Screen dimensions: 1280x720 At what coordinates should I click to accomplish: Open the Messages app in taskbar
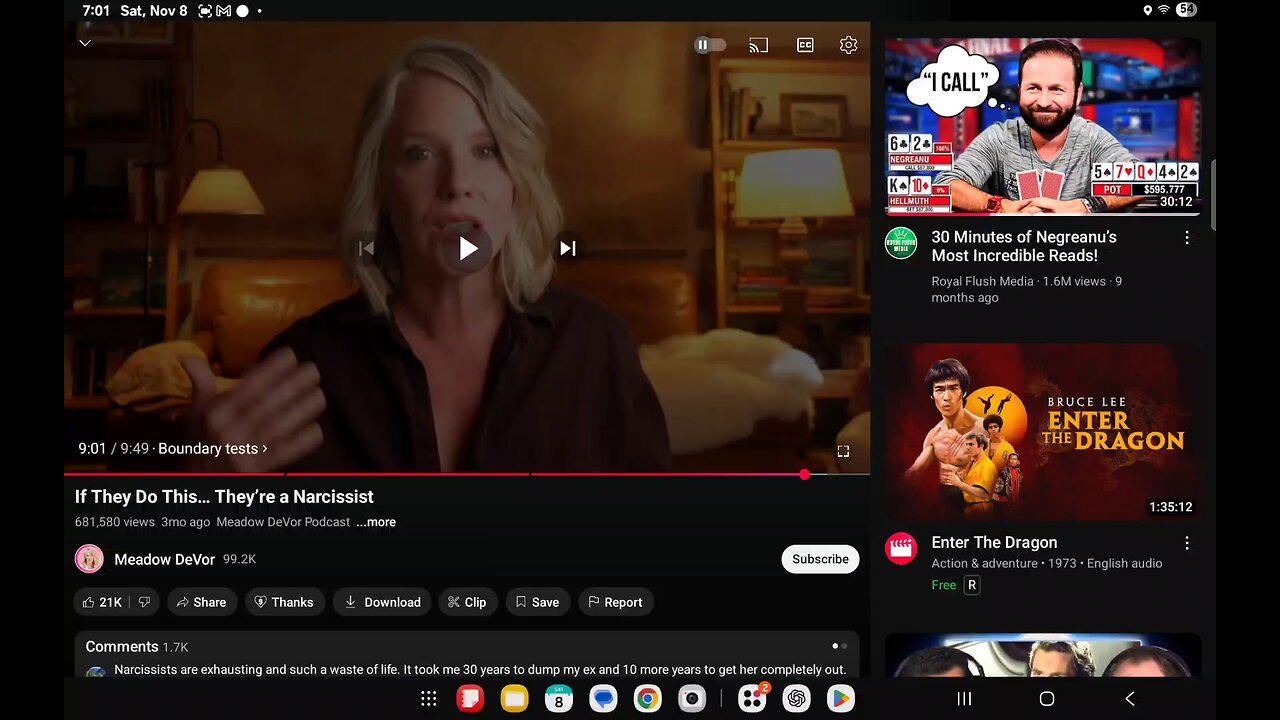click(603, 699)
